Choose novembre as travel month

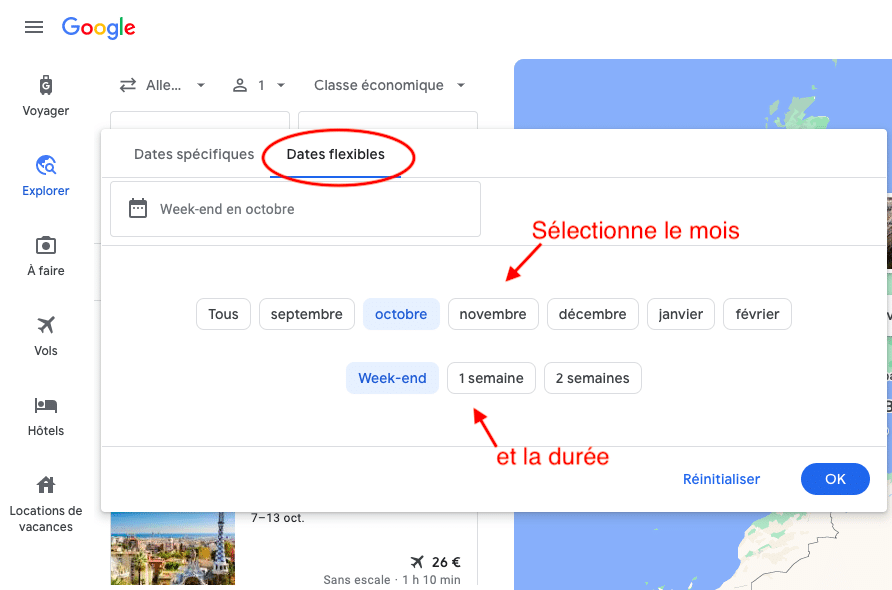tap(492, 314)
